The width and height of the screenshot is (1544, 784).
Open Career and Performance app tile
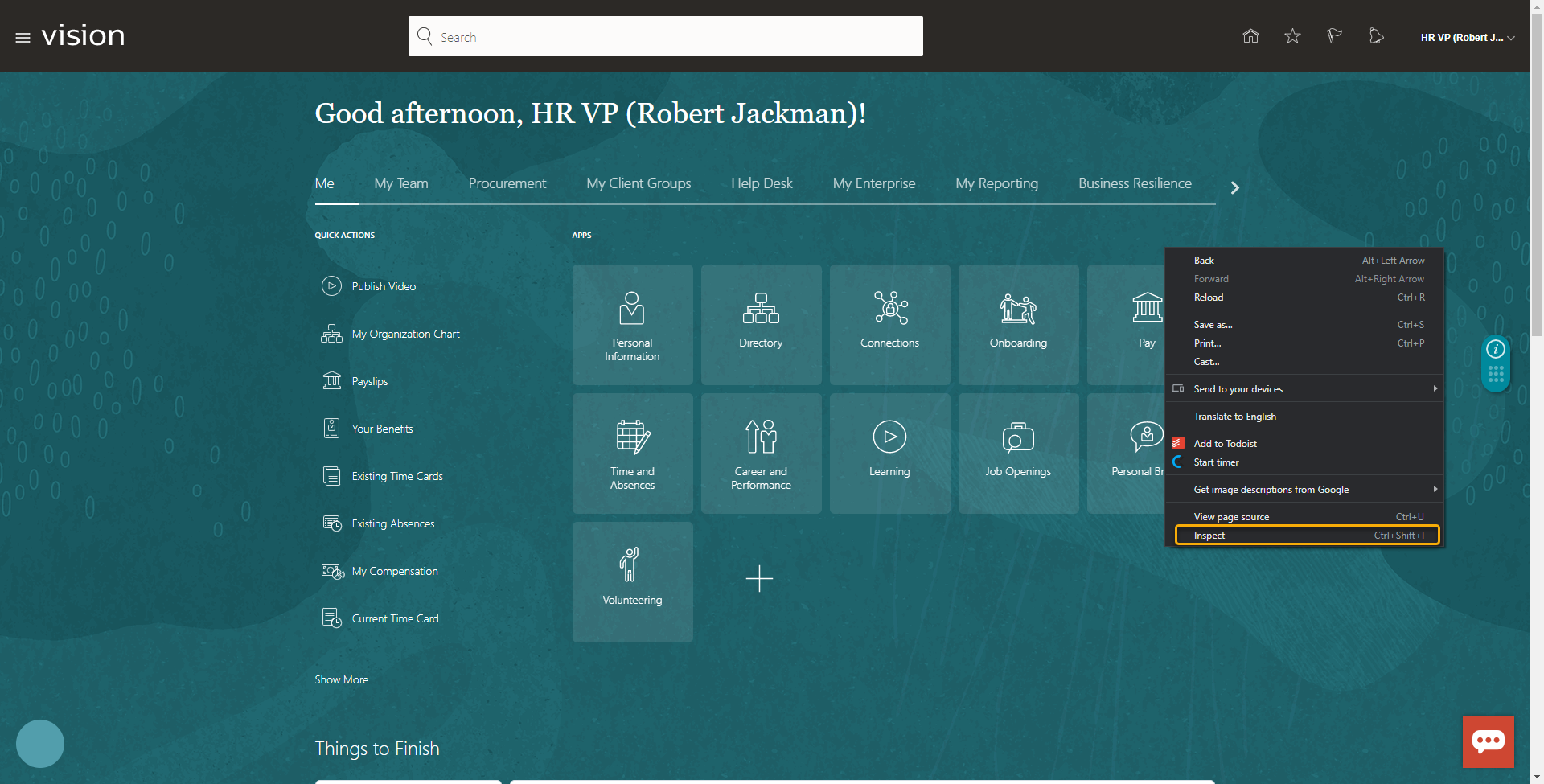click(761, 454)
